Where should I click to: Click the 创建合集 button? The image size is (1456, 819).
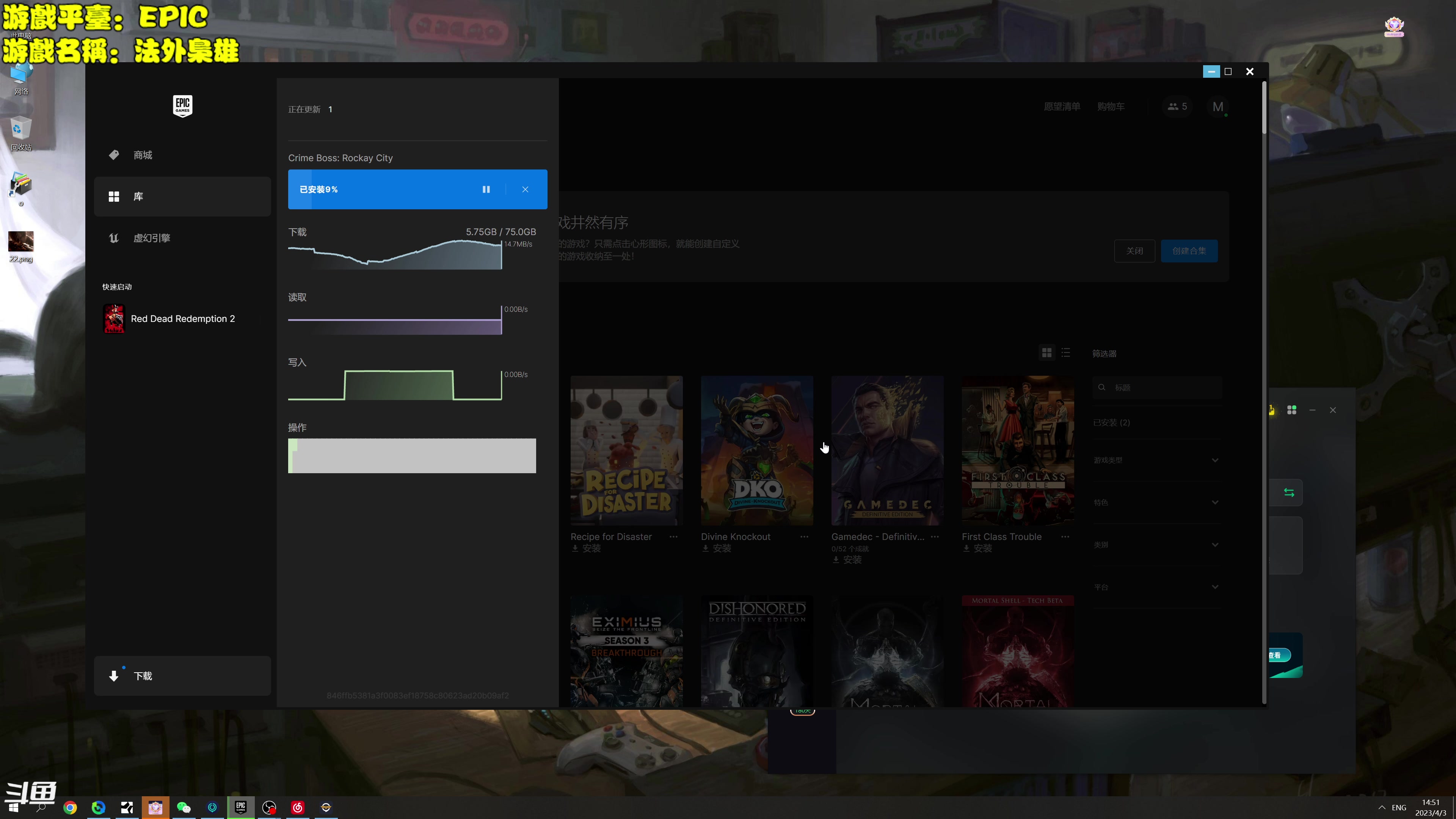click(x=1189, y=251)
